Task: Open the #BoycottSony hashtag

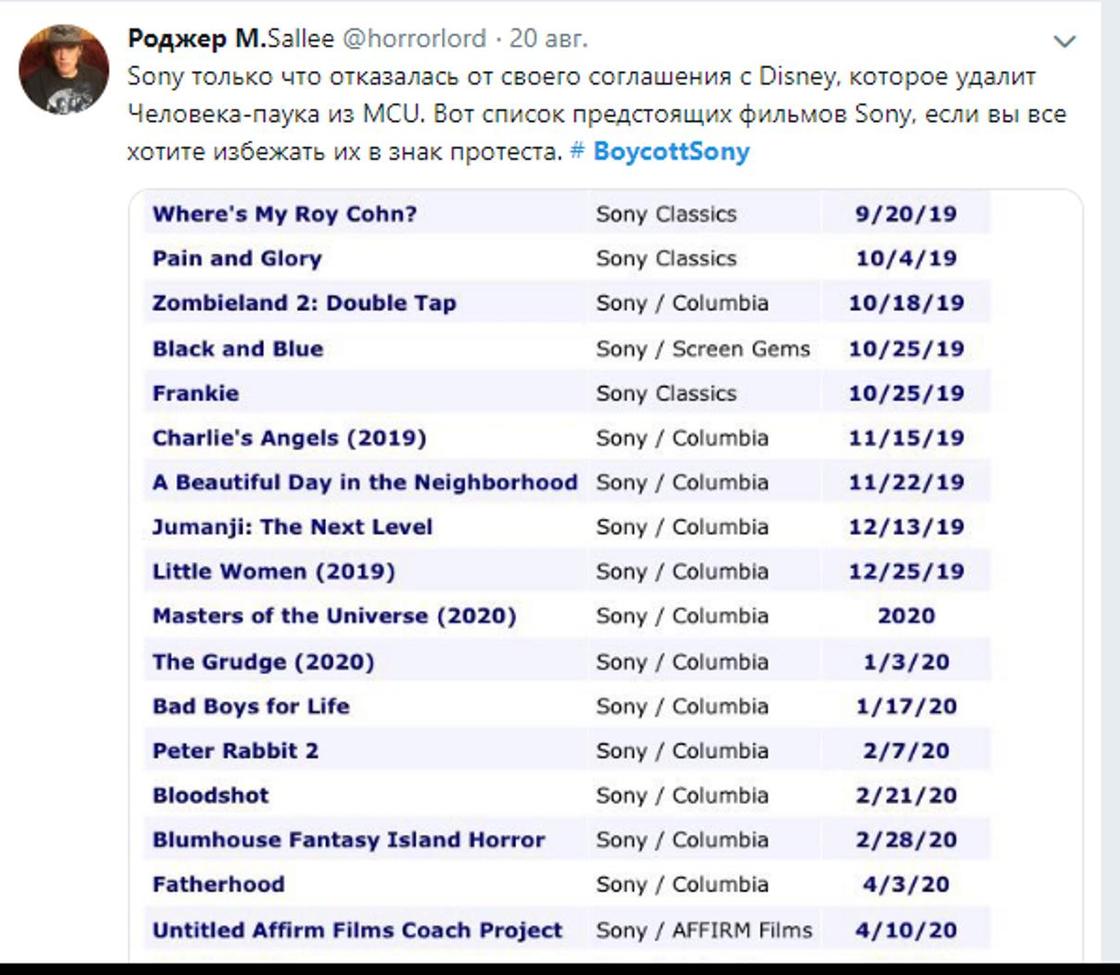Action: tap(660, 151)
